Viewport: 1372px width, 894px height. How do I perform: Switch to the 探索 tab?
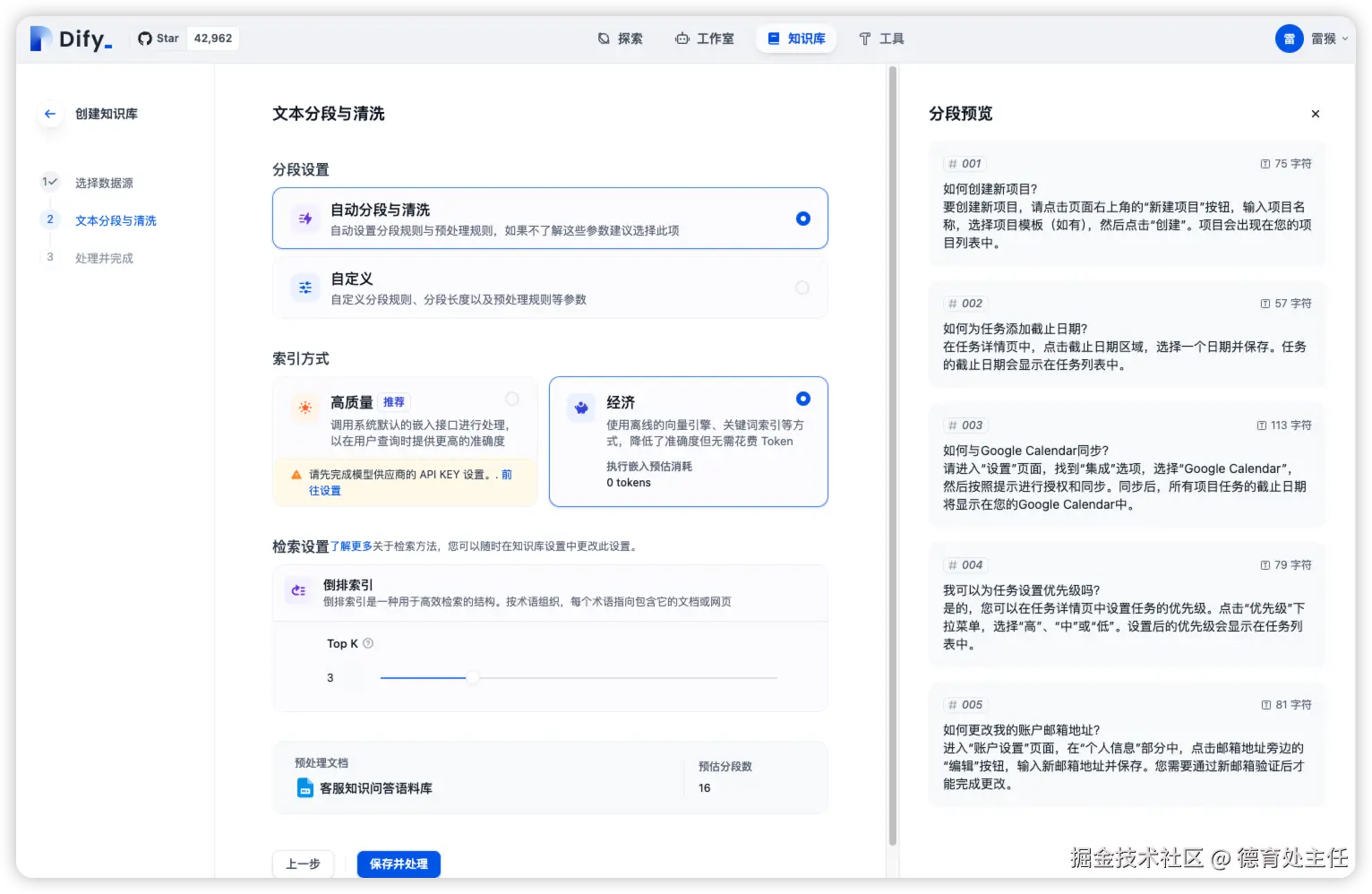click(620, 39)
